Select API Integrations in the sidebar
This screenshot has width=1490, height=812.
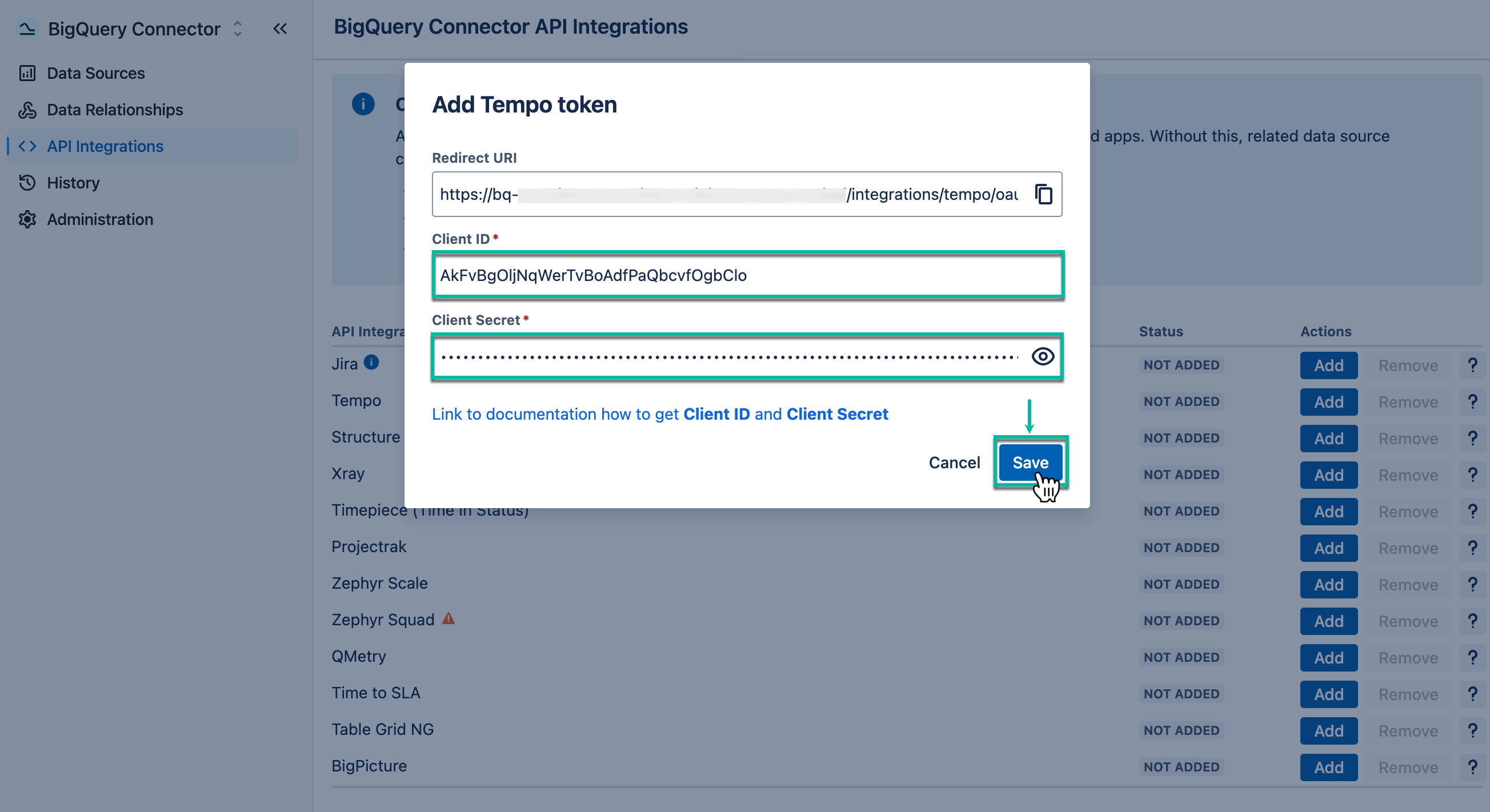click(x=105, y=146)
